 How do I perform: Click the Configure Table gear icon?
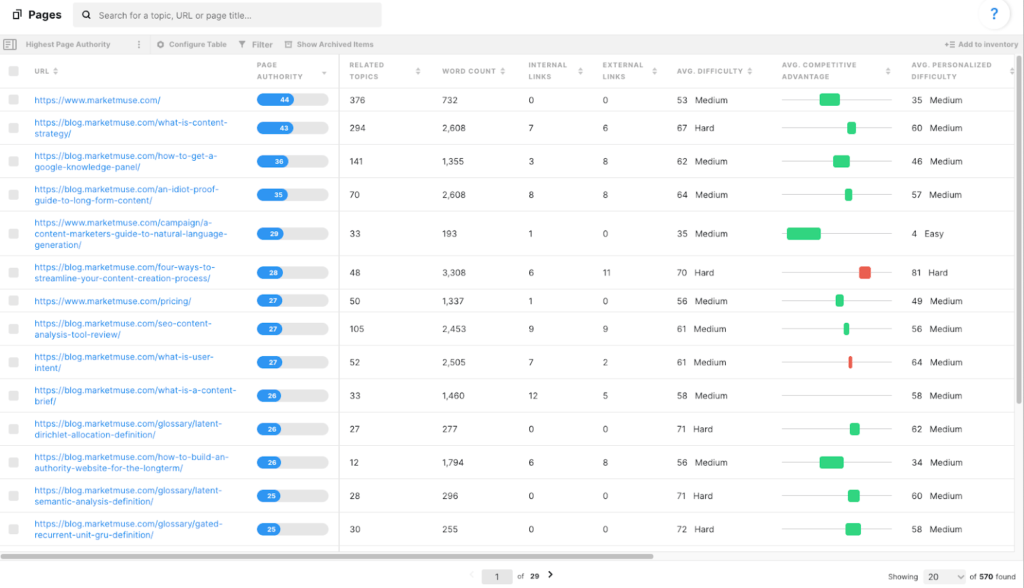tap(160, 44)
